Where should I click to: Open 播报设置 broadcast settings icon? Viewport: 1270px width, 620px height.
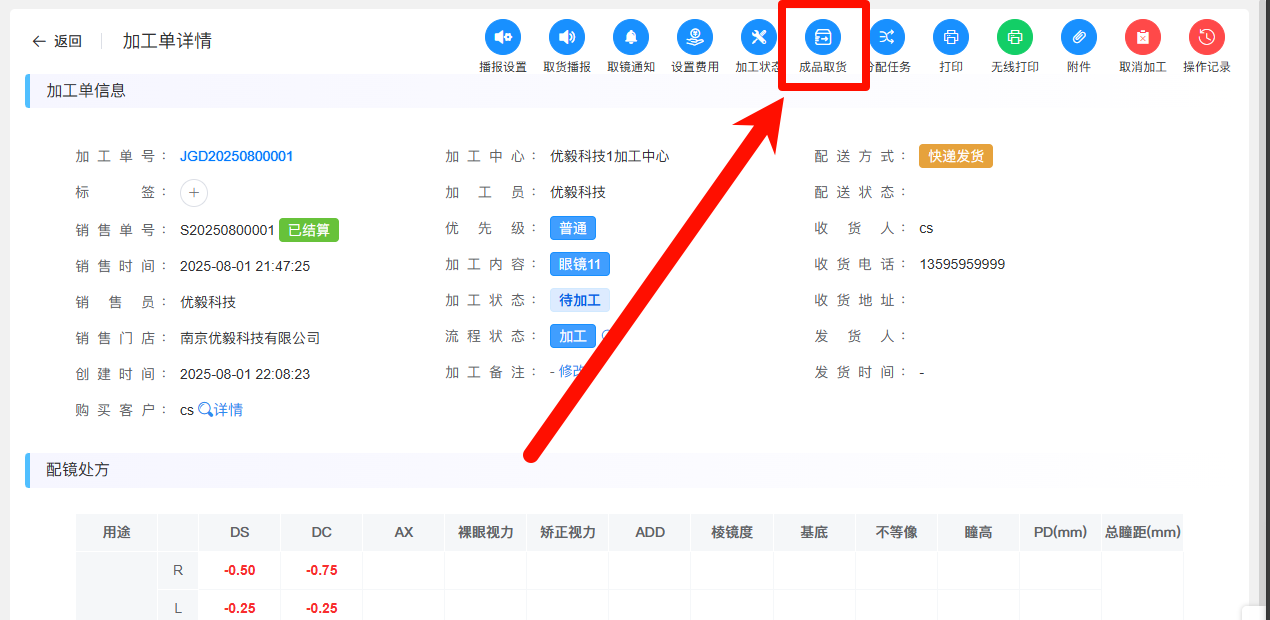(503, 38)
